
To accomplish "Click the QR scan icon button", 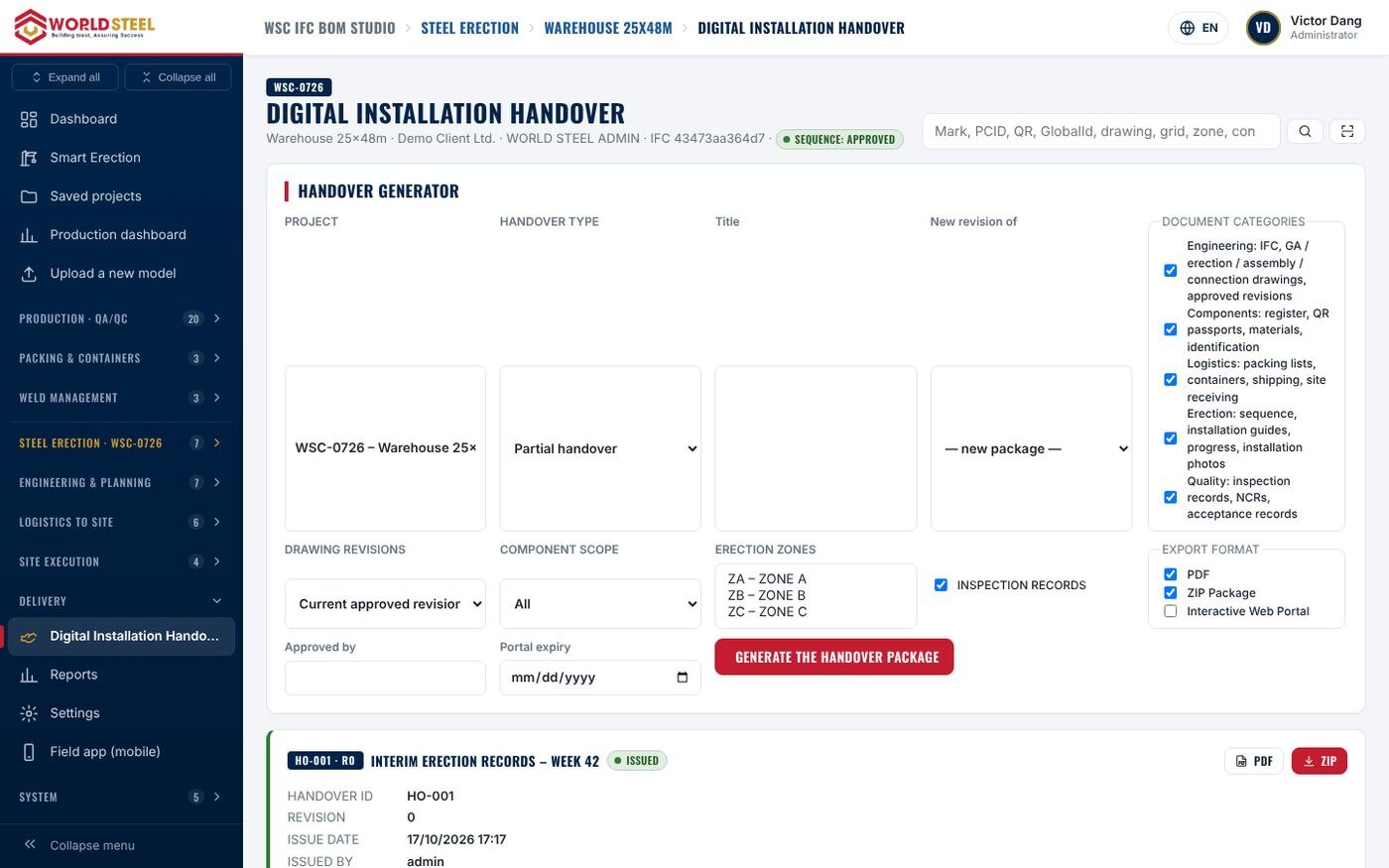I will (x=1346, y=131).
